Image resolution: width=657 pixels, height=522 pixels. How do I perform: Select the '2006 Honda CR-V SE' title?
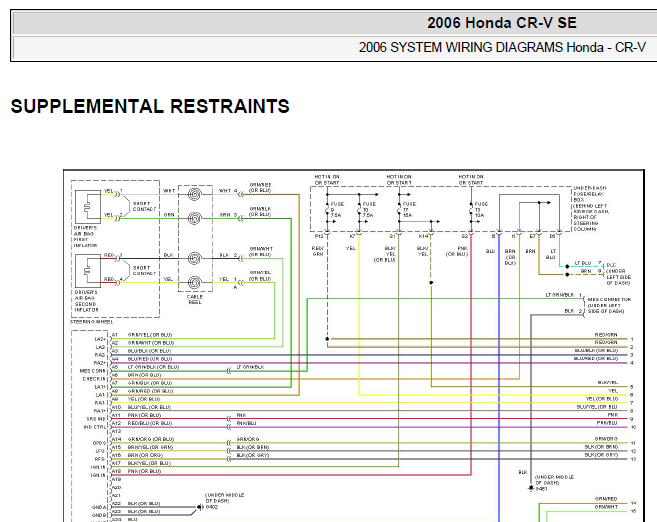[x=502, y=23]
